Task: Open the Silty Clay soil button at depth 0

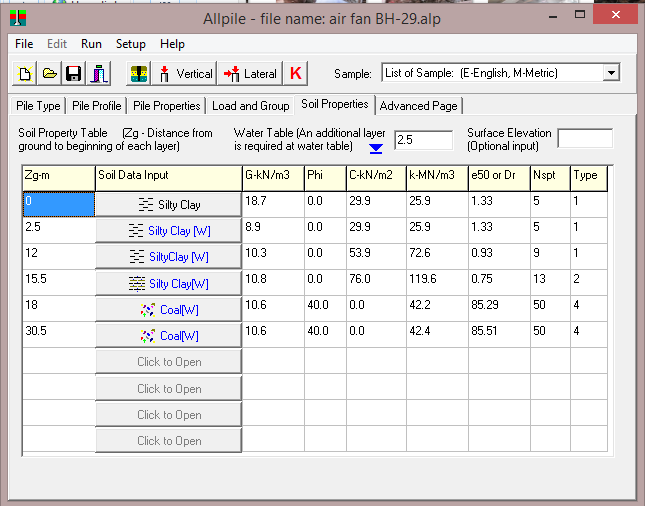Action: 169,204
